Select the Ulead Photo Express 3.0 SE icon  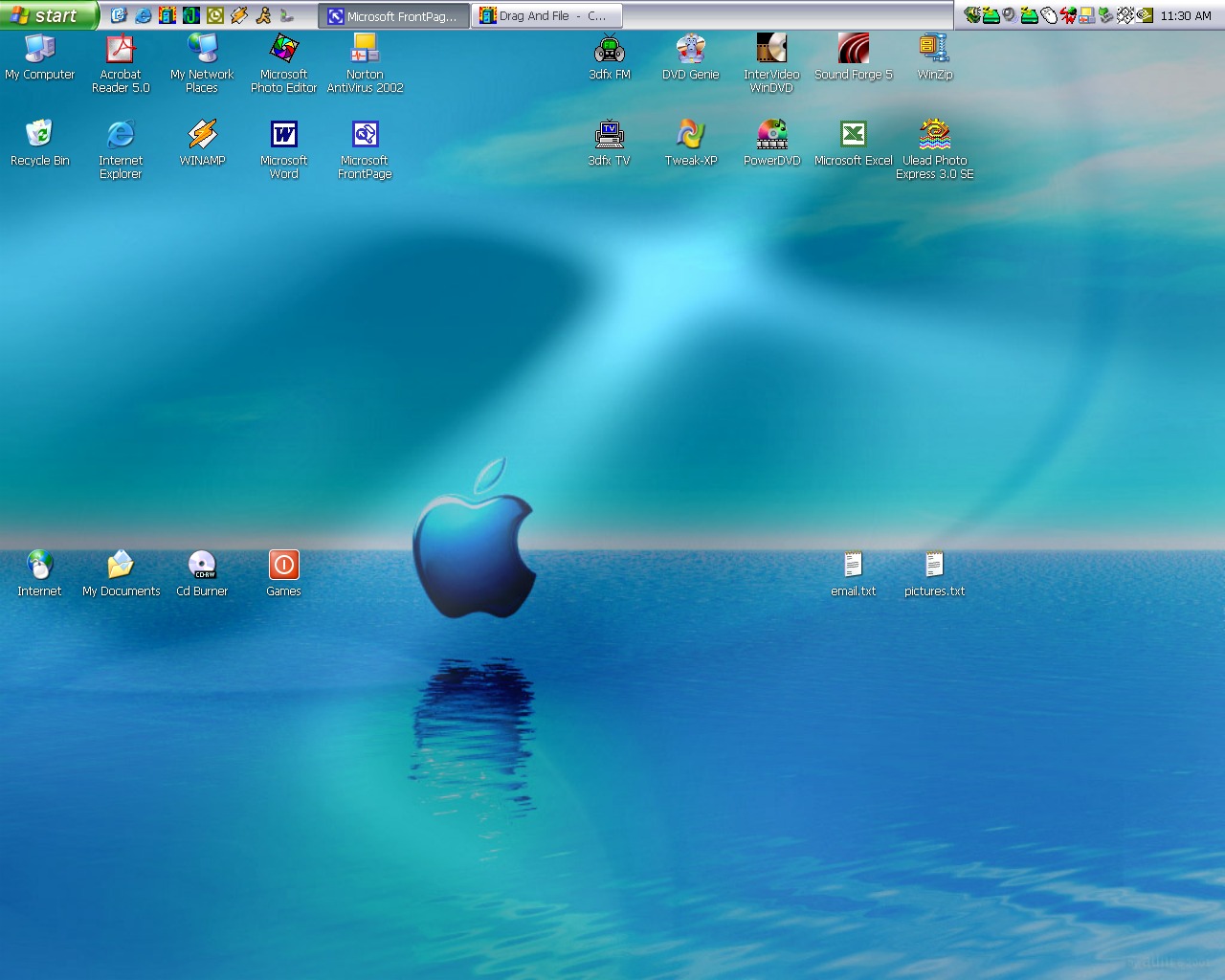(x=935, y=149)
